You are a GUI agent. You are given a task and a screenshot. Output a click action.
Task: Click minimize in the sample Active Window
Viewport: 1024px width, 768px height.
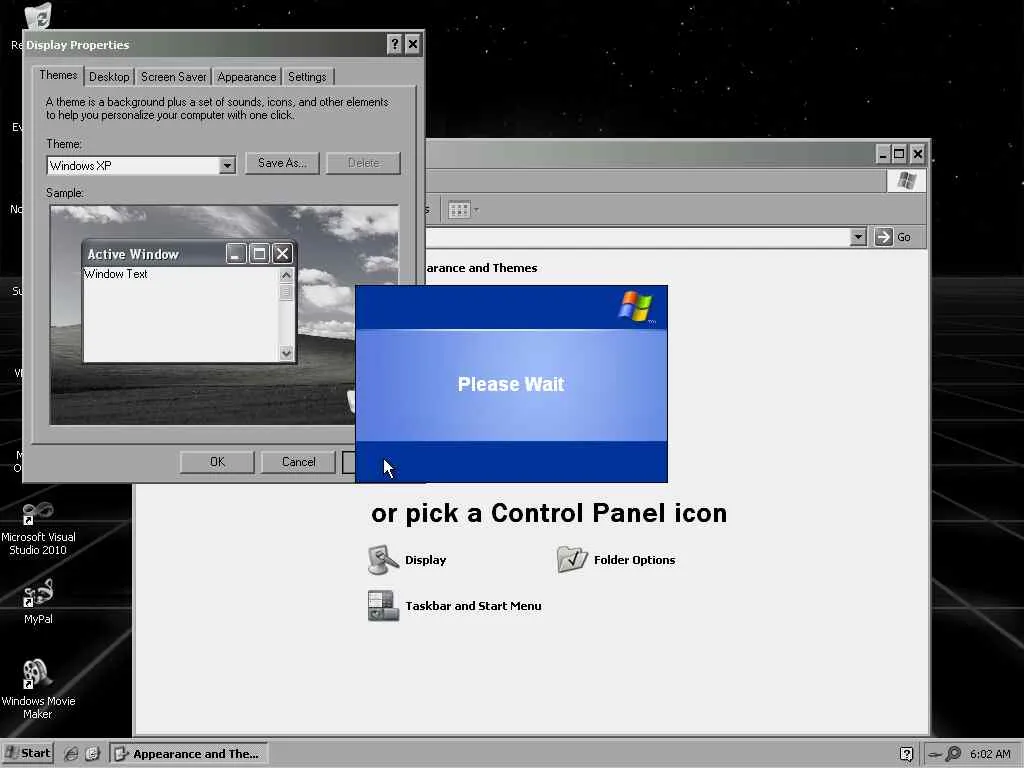[x=236, y=253]
